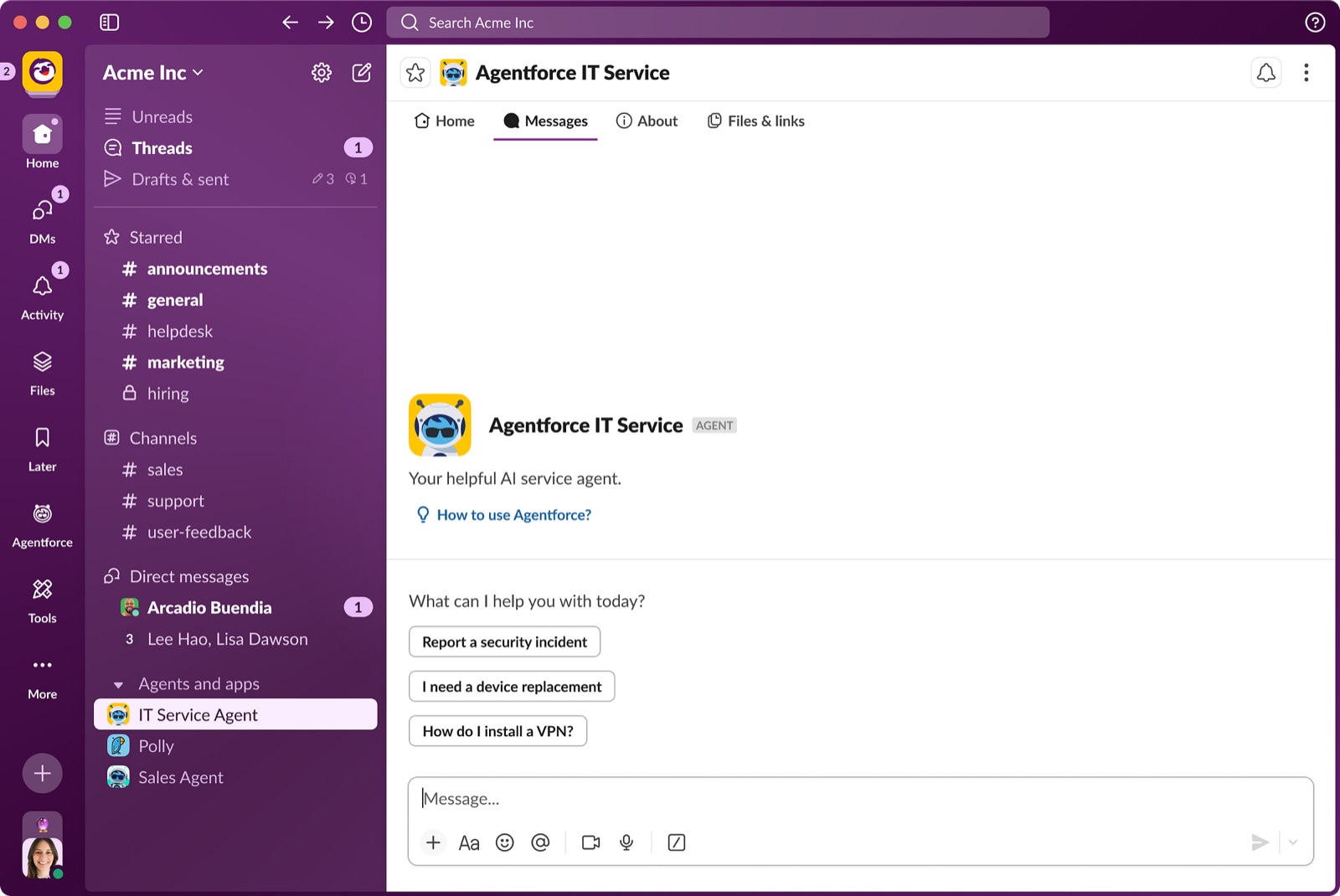Open Unreads in the sidebar

[235, 117]
